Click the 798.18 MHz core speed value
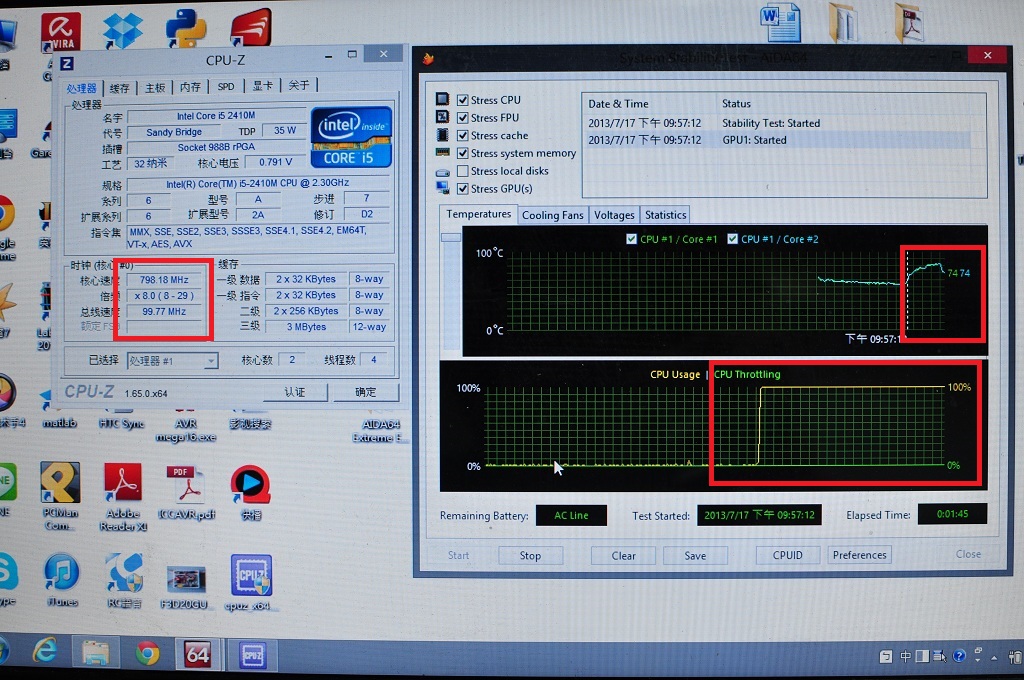 tap(164, 280)
